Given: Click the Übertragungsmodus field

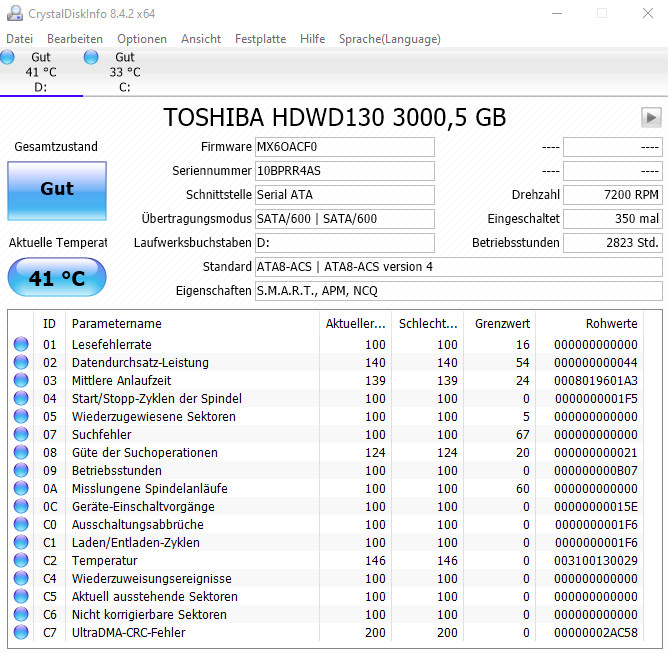Looking at the screenshot, I should tap(345, 219).
